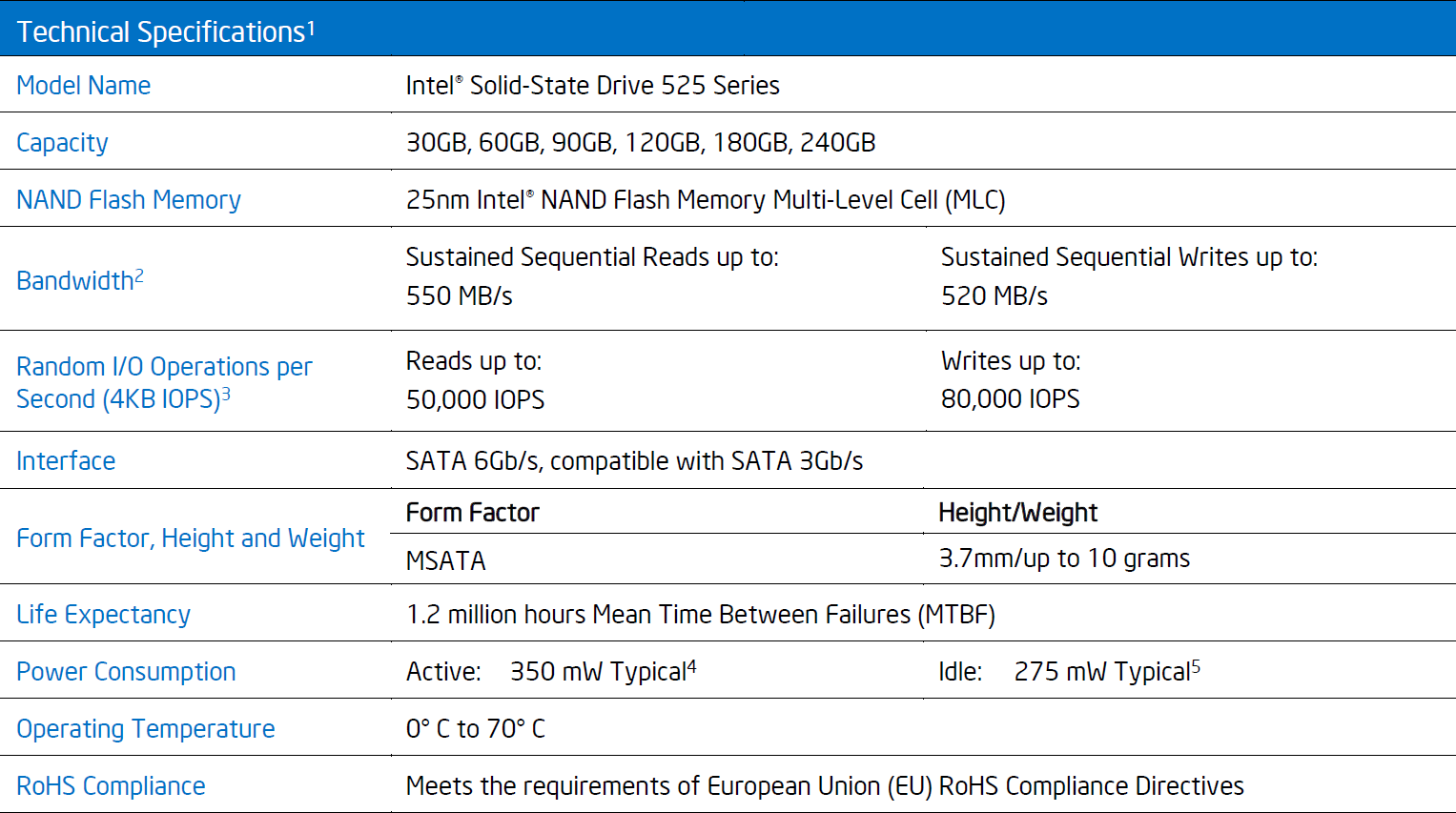Click the Life Expectancy label
This screenshot has height=813, width=1456.
103,615
